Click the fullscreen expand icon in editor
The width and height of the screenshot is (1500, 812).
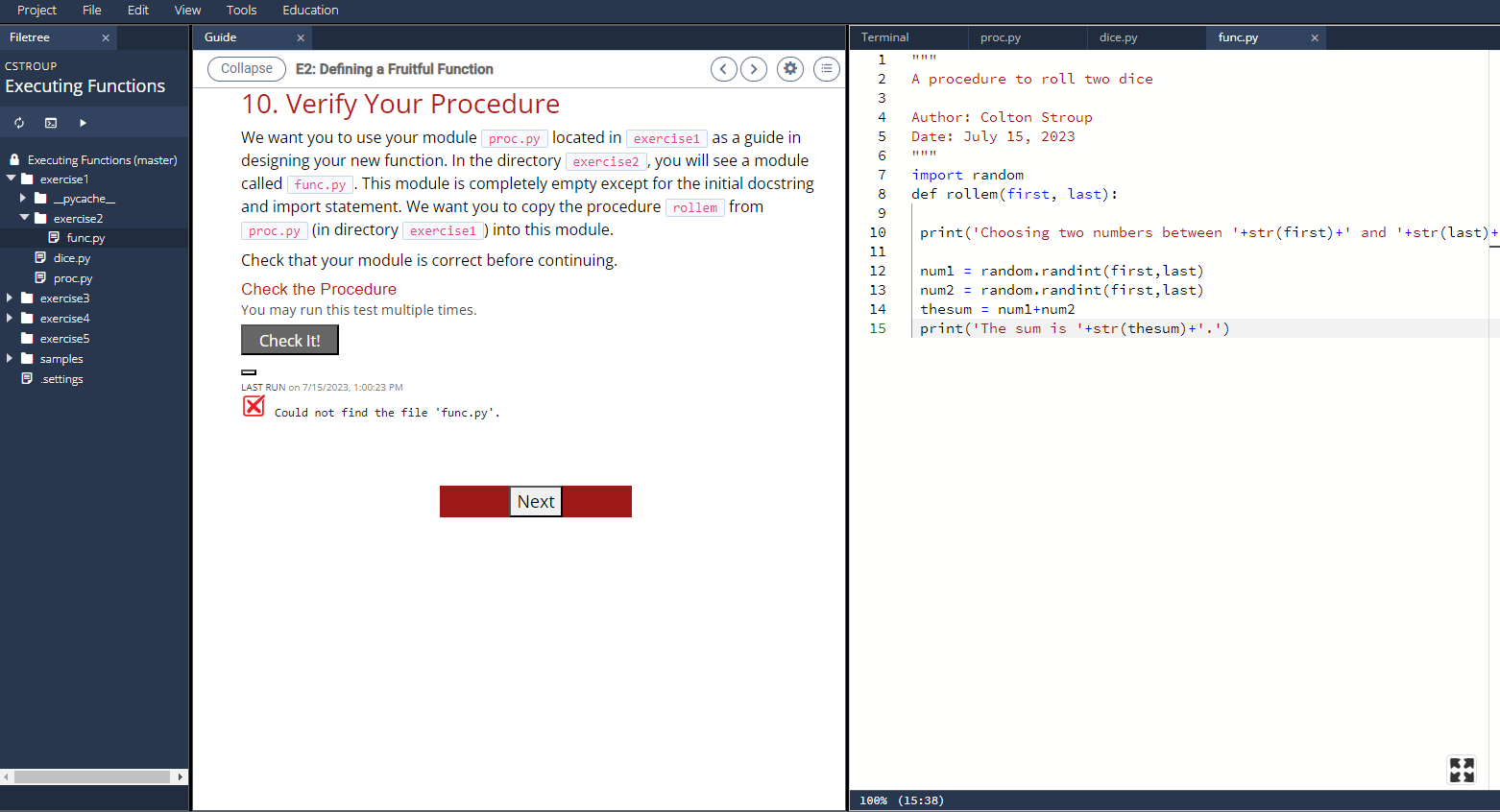tap(1462, 770)
